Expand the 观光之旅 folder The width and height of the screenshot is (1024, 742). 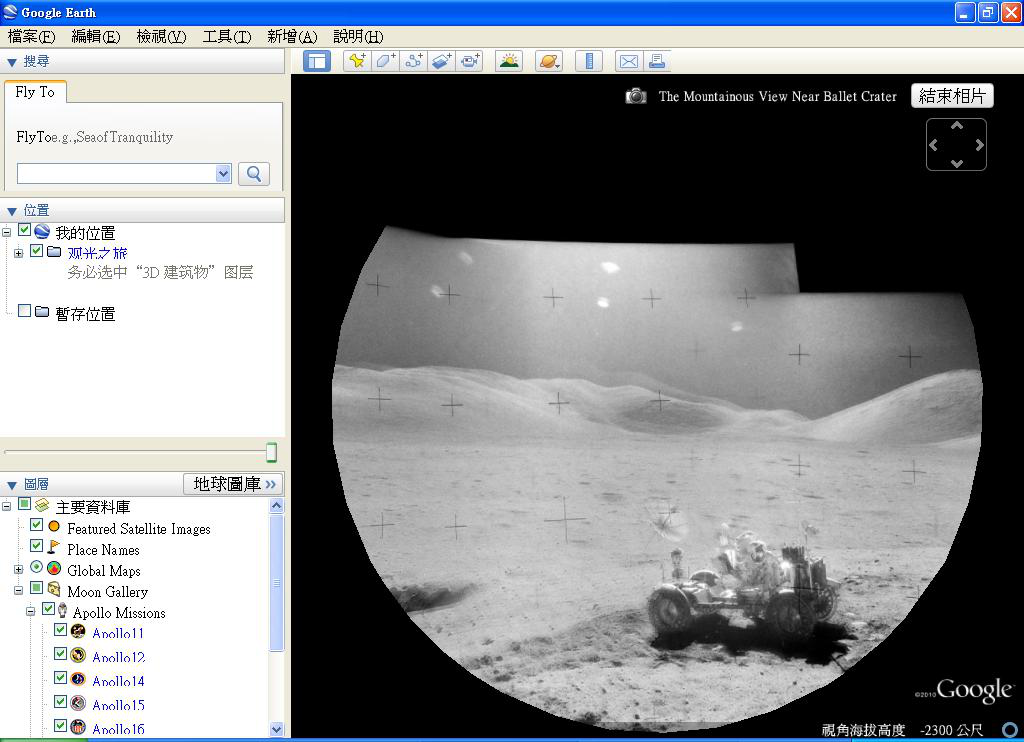point(18,253)
